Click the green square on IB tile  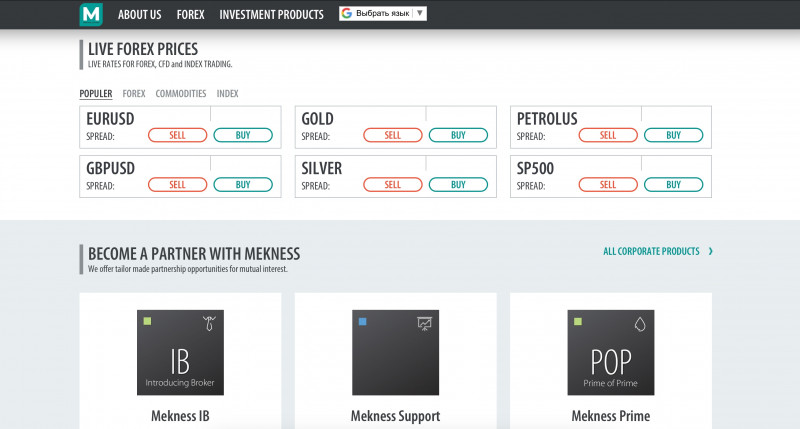tap(147, 321)
